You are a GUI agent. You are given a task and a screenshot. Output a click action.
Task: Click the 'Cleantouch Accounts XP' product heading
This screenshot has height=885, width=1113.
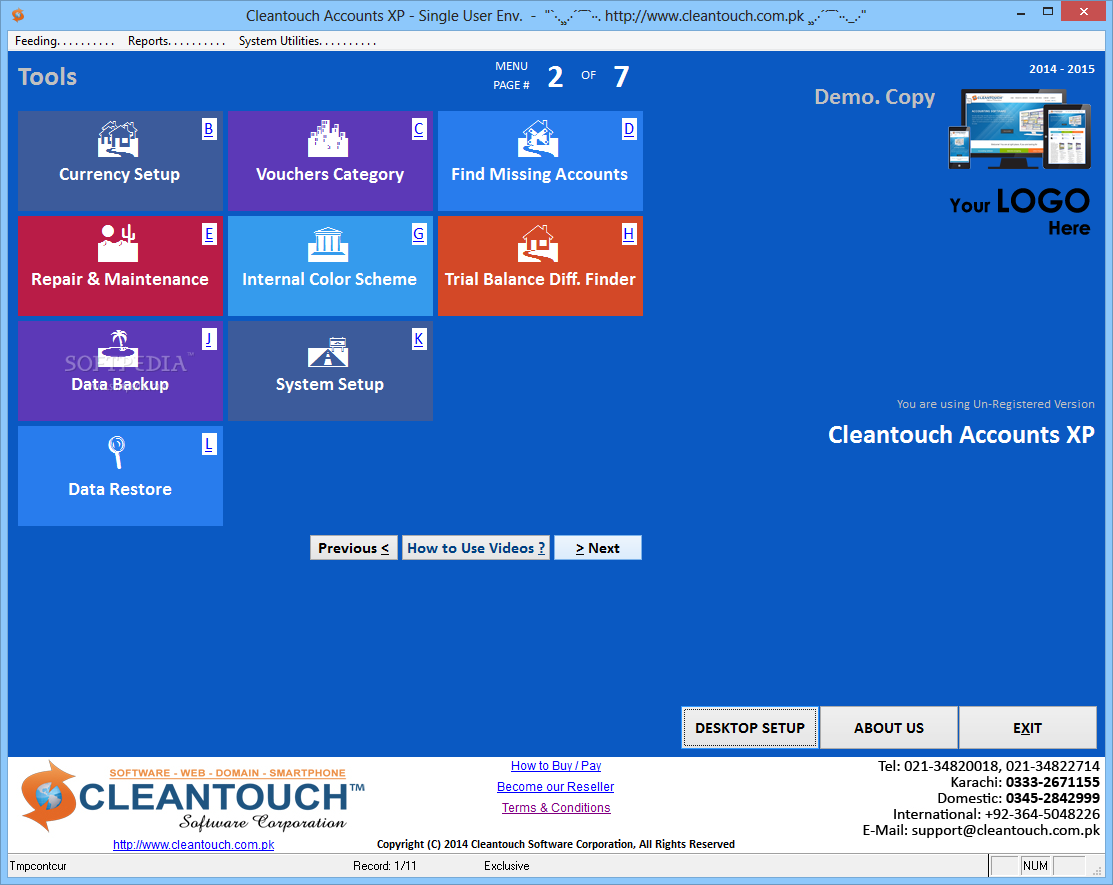(961, 434)
